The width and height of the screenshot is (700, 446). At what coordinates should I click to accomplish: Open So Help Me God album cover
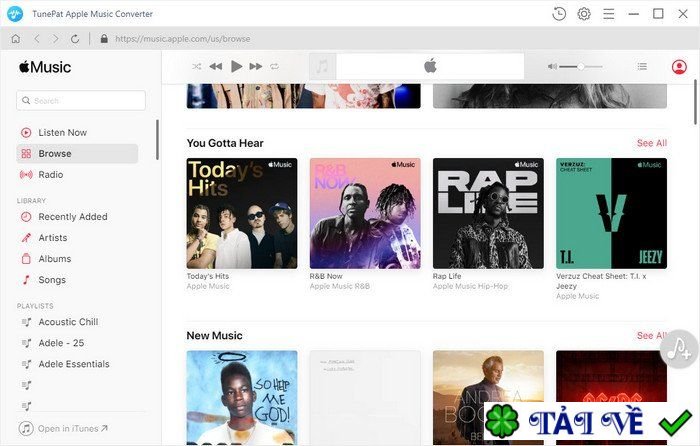(x=242, y=397)
